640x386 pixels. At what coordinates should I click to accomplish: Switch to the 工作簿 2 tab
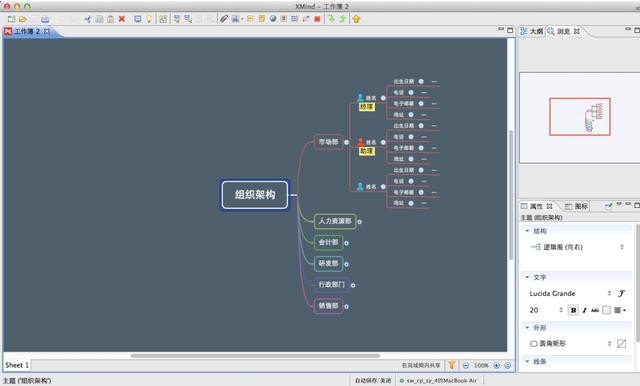click(x=27, y=31)
